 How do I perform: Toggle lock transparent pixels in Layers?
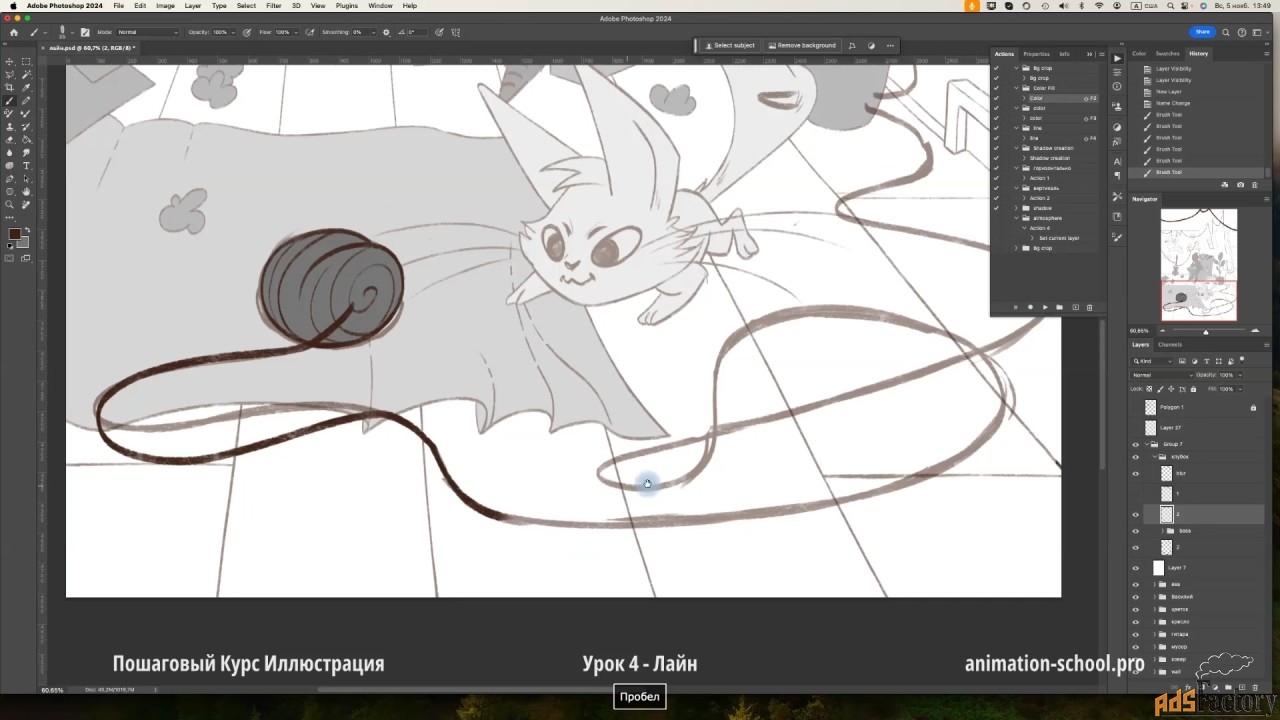coord(1149,389)
